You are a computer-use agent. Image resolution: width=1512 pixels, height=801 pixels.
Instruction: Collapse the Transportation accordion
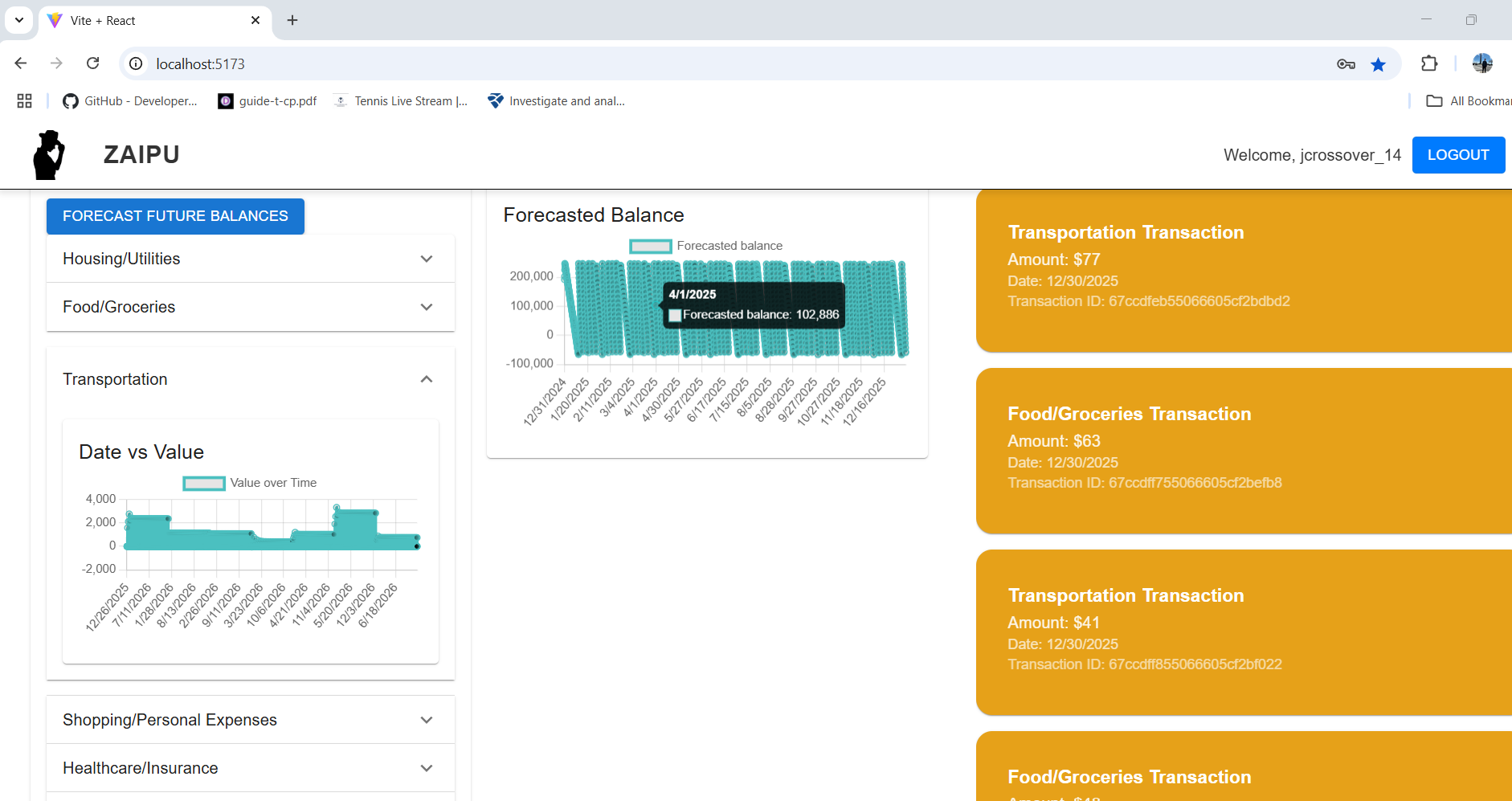point(251,379)
